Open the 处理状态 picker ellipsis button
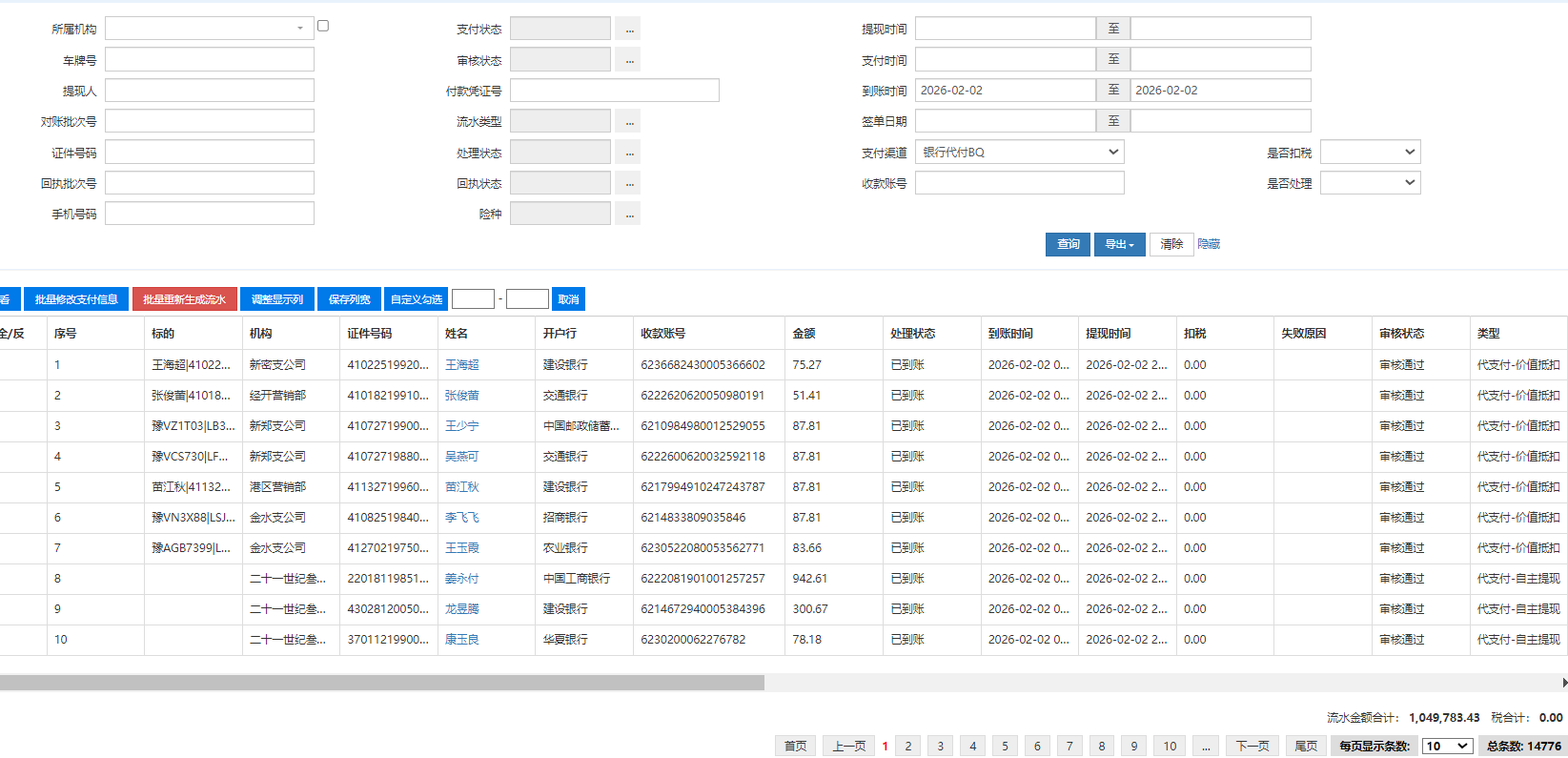This screenshot has width=1568, height=758. click(627, 153)
